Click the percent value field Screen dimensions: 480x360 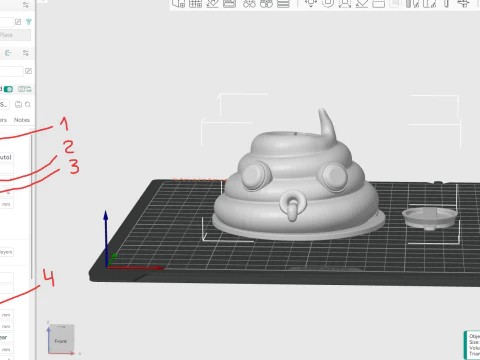click(x=7, y=193)
